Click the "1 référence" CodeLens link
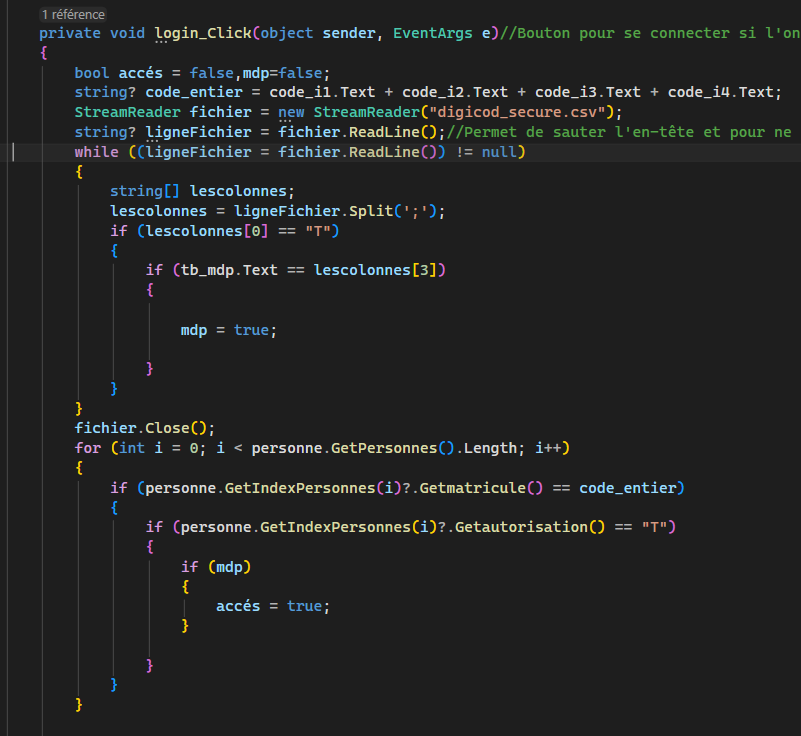 click(73, 15)
